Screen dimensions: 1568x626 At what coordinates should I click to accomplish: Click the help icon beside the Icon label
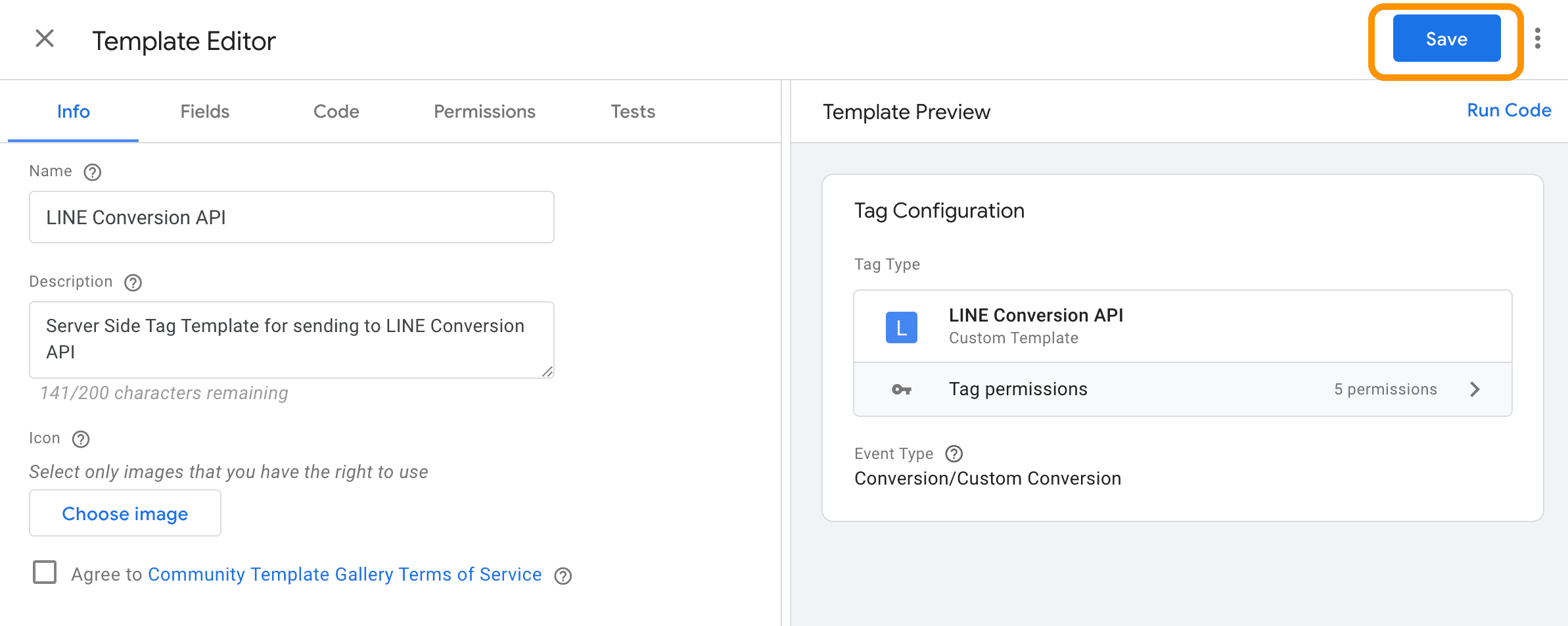(81, 439)
